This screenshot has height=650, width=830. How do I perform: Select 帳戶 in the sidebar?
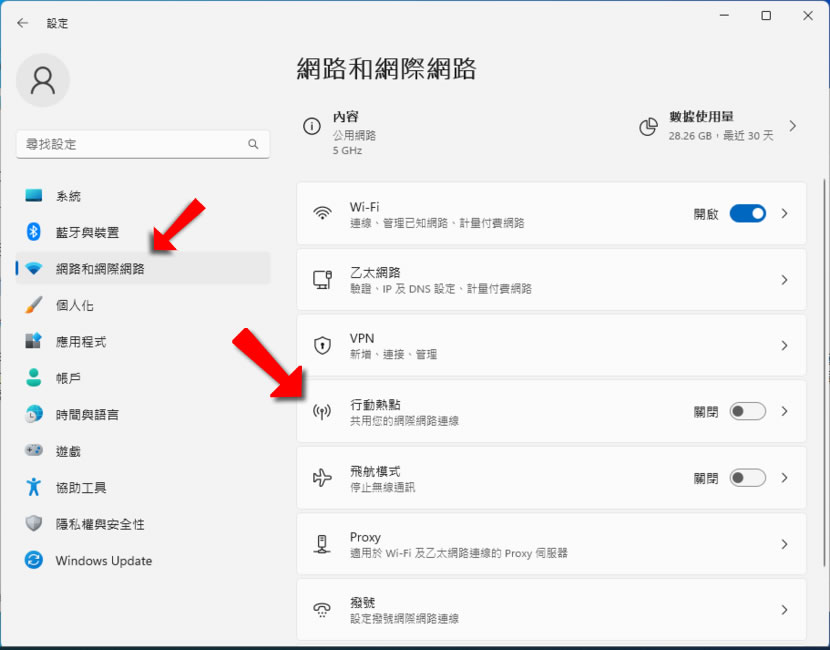pyautogui.click(x=143, y=378)
